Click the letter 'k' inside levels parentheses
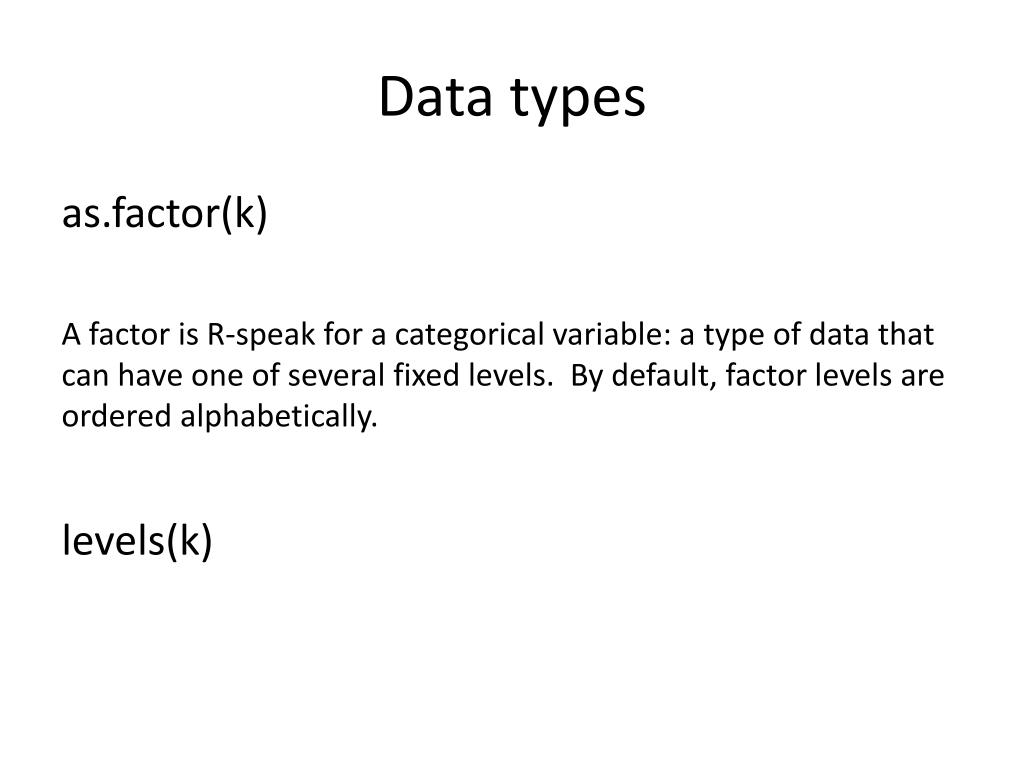The width and height of the screenshot is (1024, 768). coord(189,541)
